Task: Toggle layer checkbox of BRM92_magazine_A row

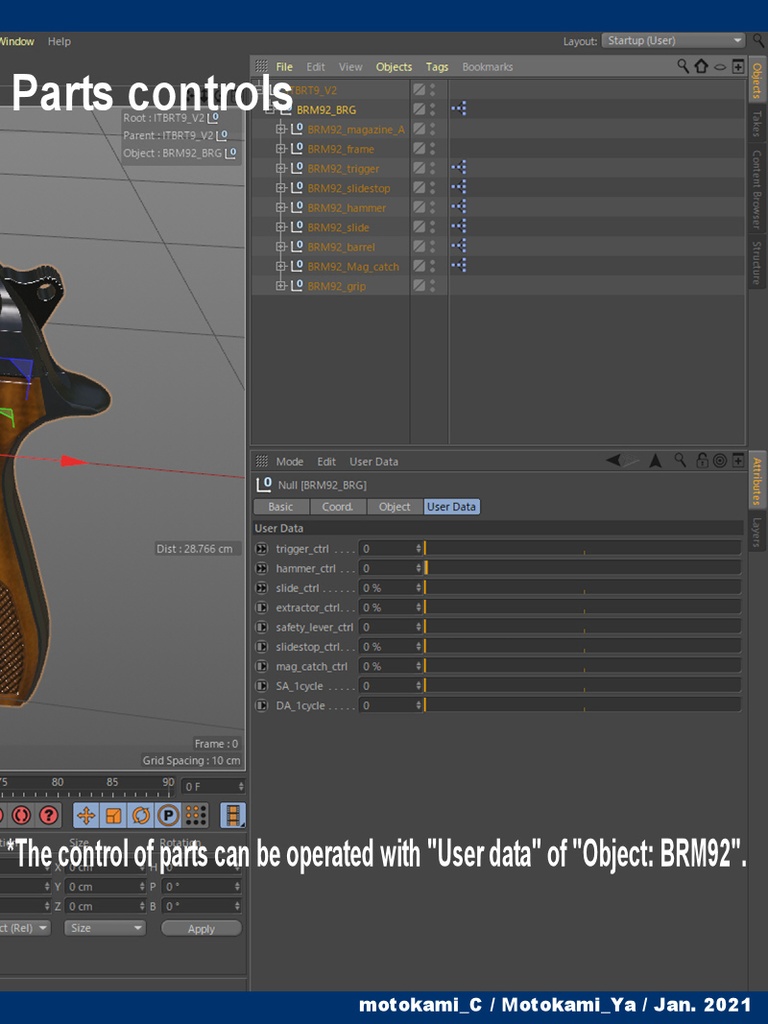Action: click(419, 129)
